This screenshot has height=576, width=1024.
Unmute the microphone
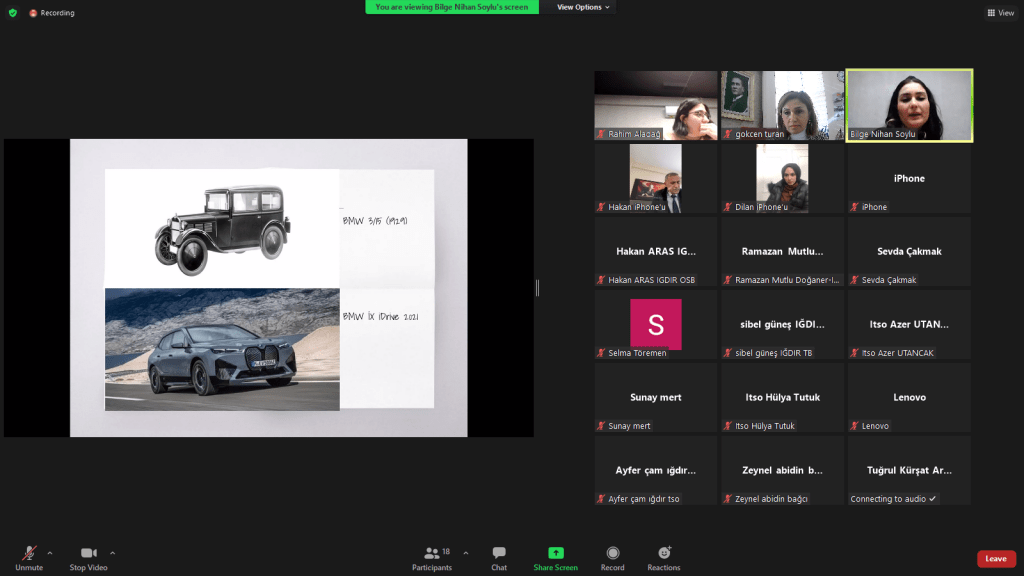29,556
